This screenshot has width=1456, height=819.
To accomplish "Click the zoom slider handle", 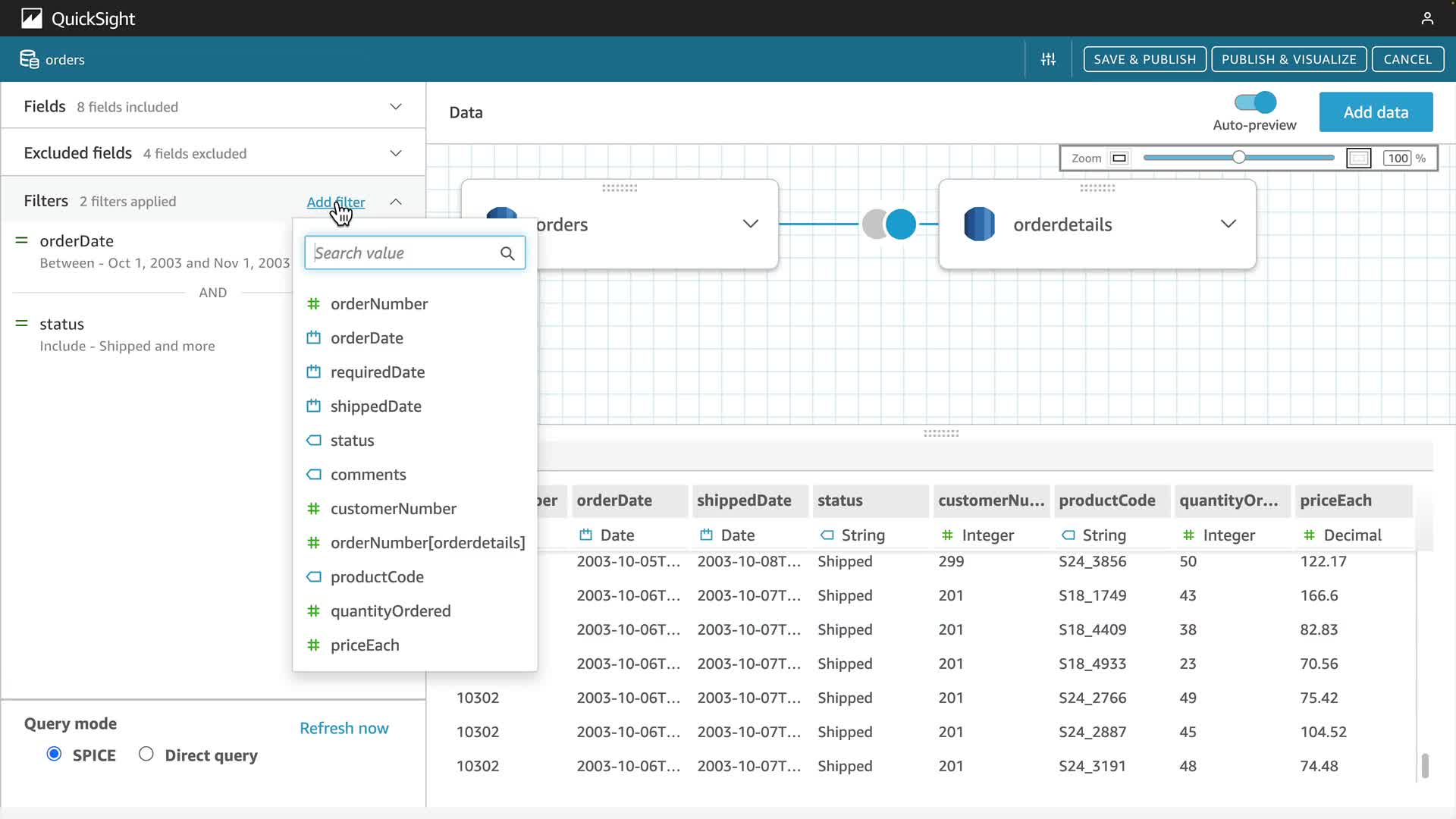I will coord(1238,158).
